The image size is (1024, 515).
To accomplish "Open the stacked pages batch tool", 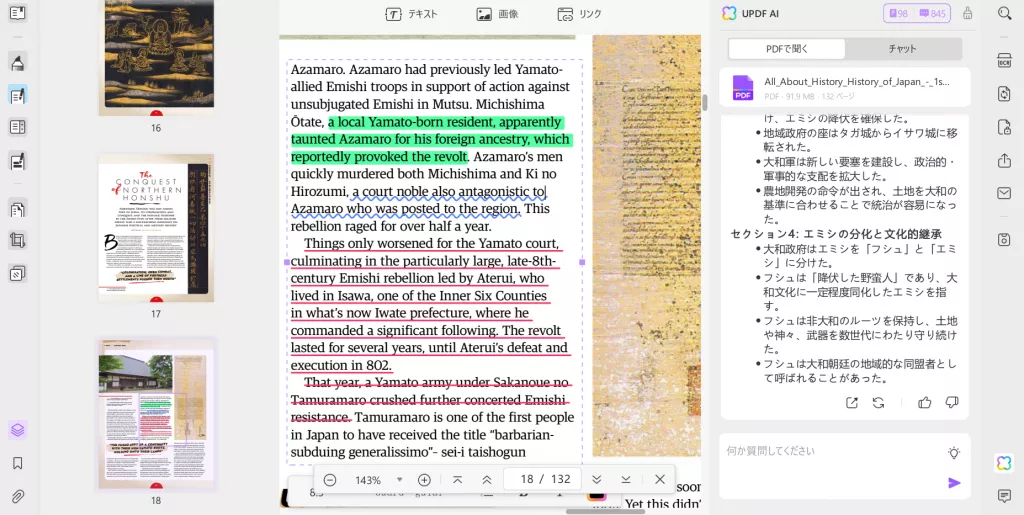I will click(x=18, y=273).
